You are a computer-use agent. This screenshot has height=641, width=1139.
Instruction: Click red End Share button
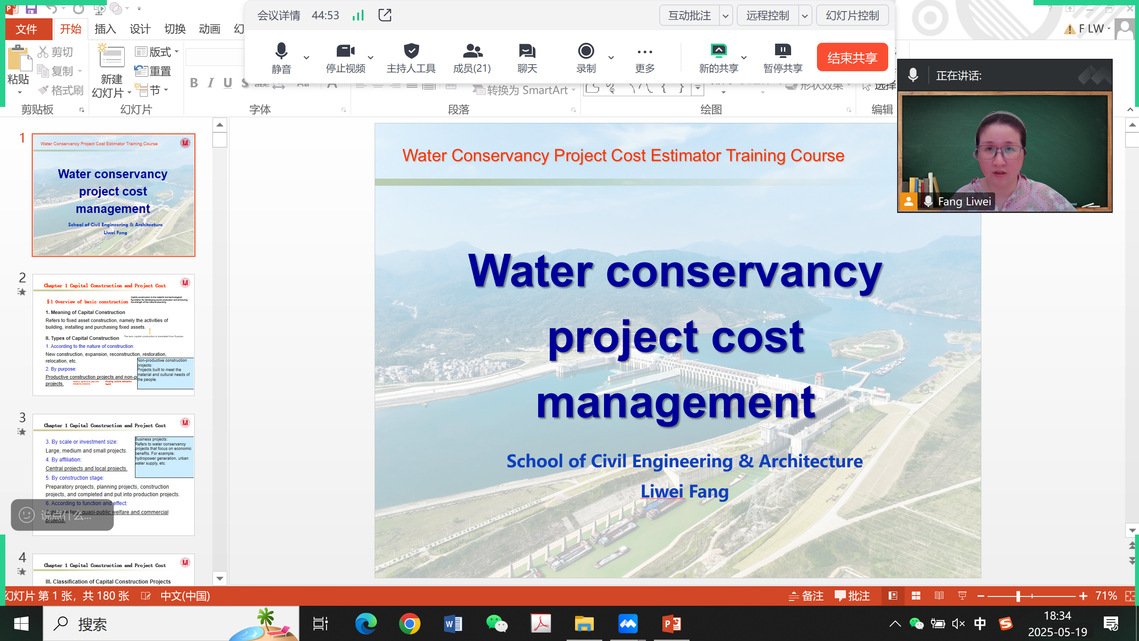[x=853, y=57]
